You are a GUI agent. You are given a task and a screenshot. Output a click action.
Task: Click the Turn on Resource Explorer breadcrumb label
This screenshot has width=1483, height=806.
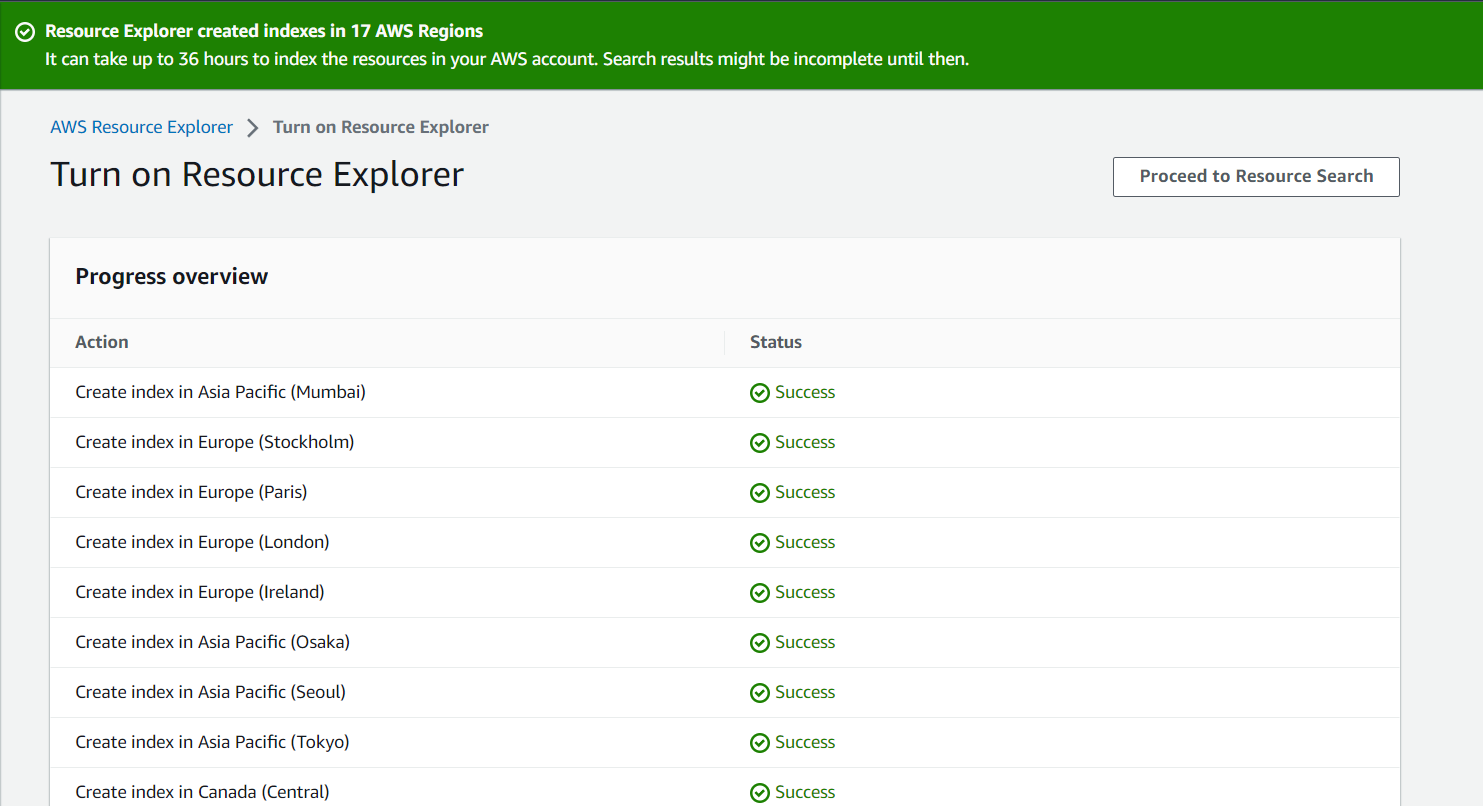pos(381,127)
